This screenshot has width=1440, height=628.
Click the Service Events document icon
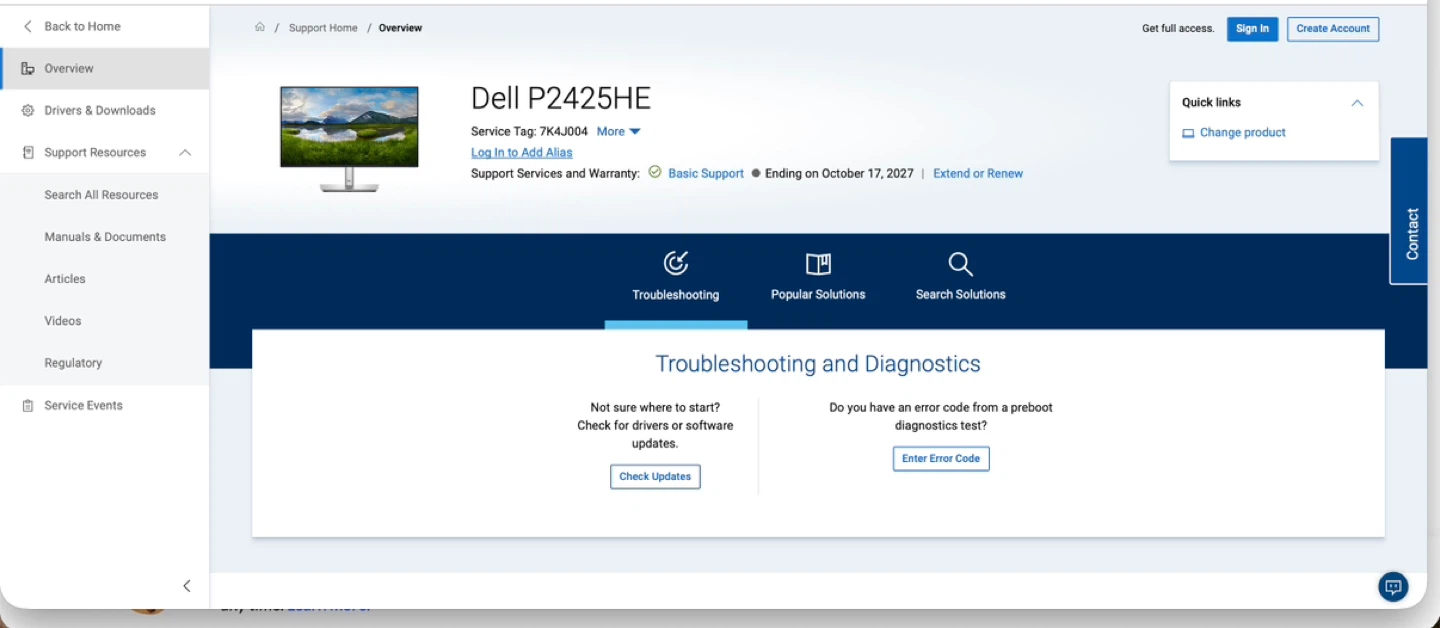tap(28, 405)
